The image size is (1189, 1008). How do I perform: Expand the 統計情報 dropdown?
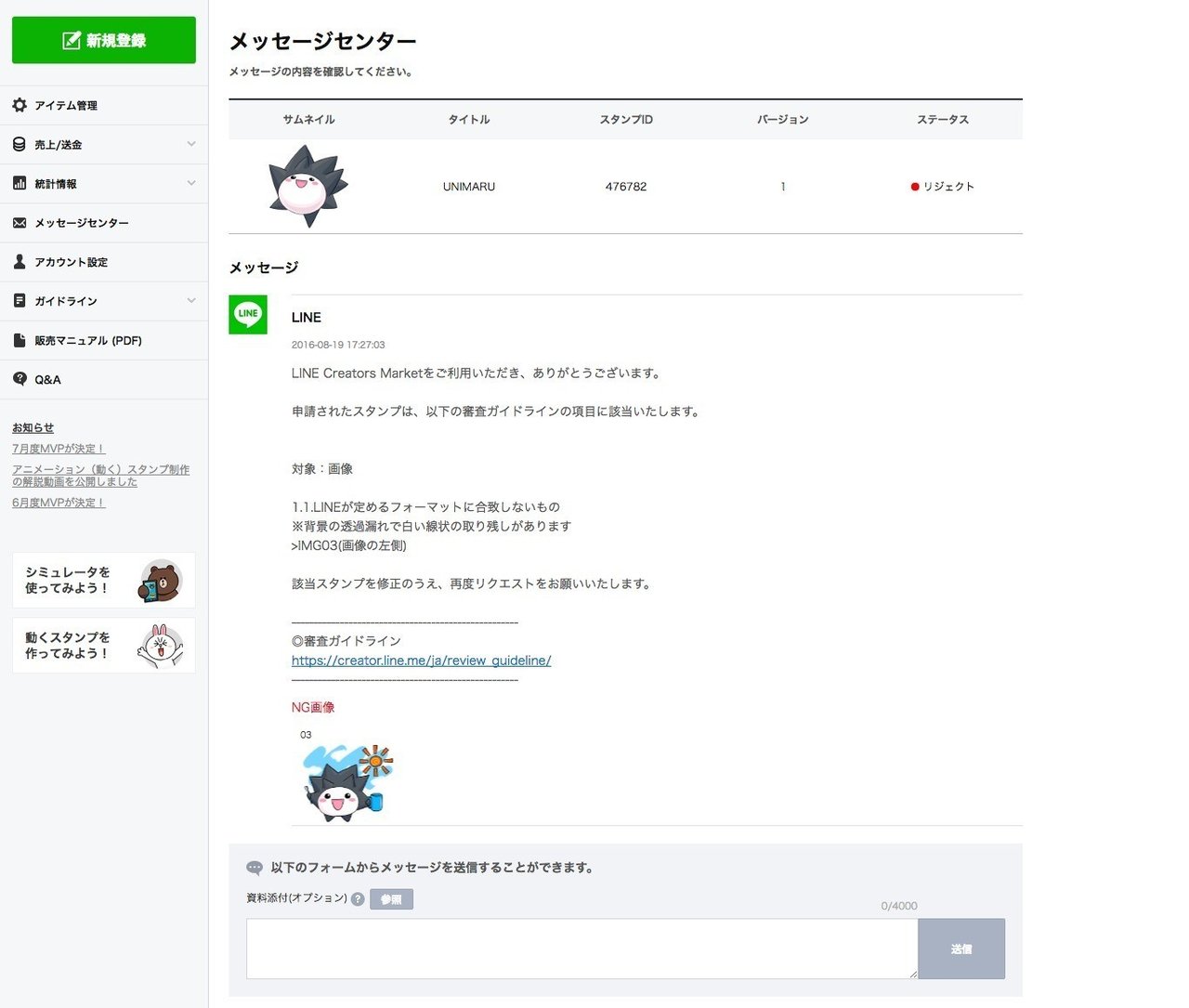coord(192,183)
